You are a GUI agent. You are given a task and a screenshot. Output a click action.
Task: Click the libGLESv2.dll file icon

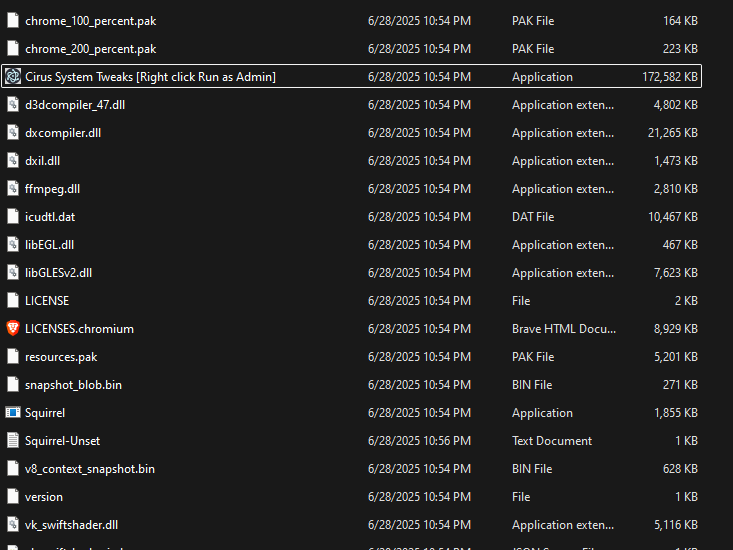13,273
